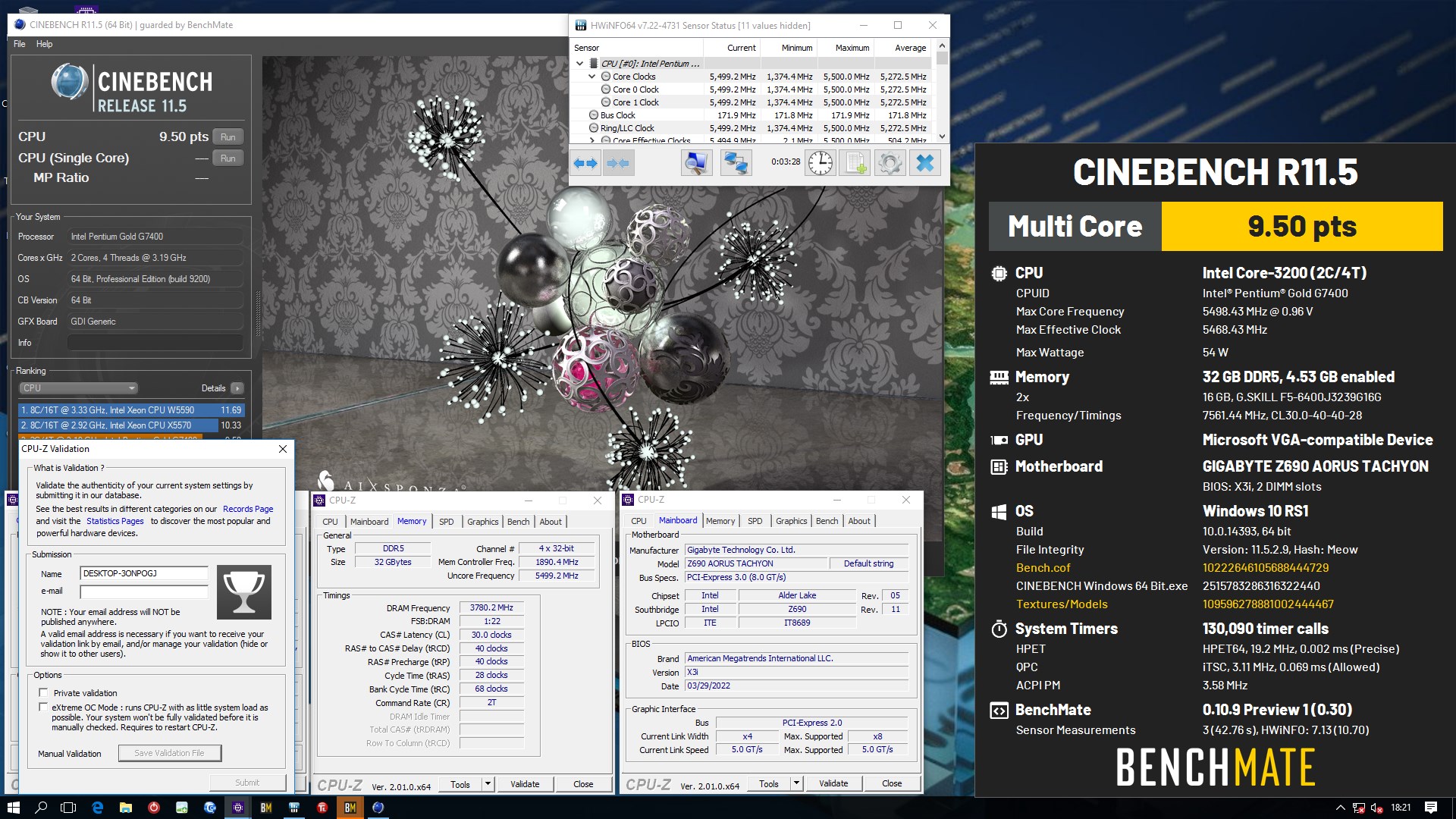Click HWiNFO expand/collapse arrows toolbar icon

click(x=585, y=163)
